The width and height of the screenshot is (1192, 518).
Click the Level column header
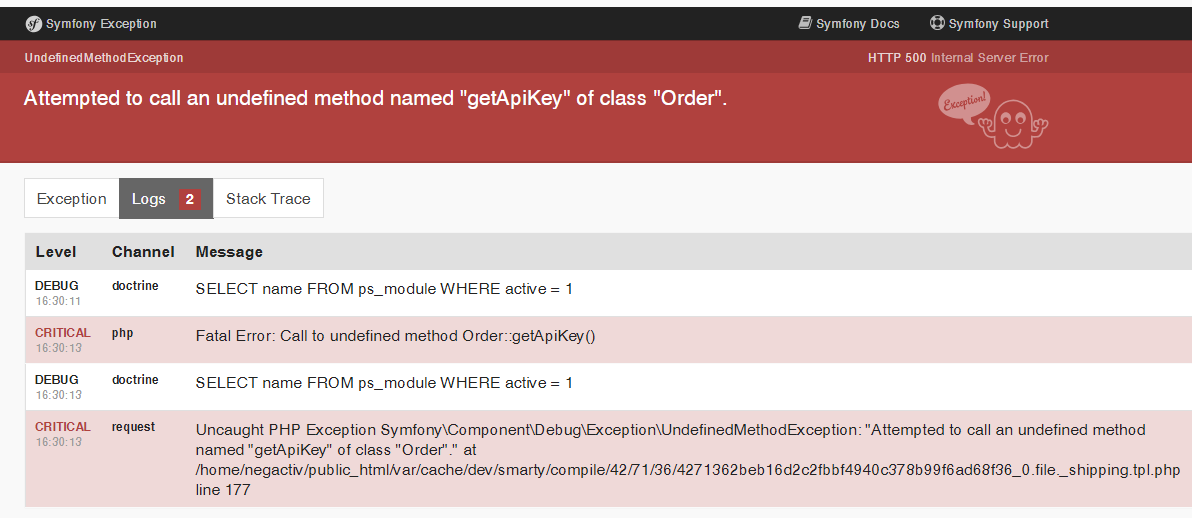tap(56, 252)
